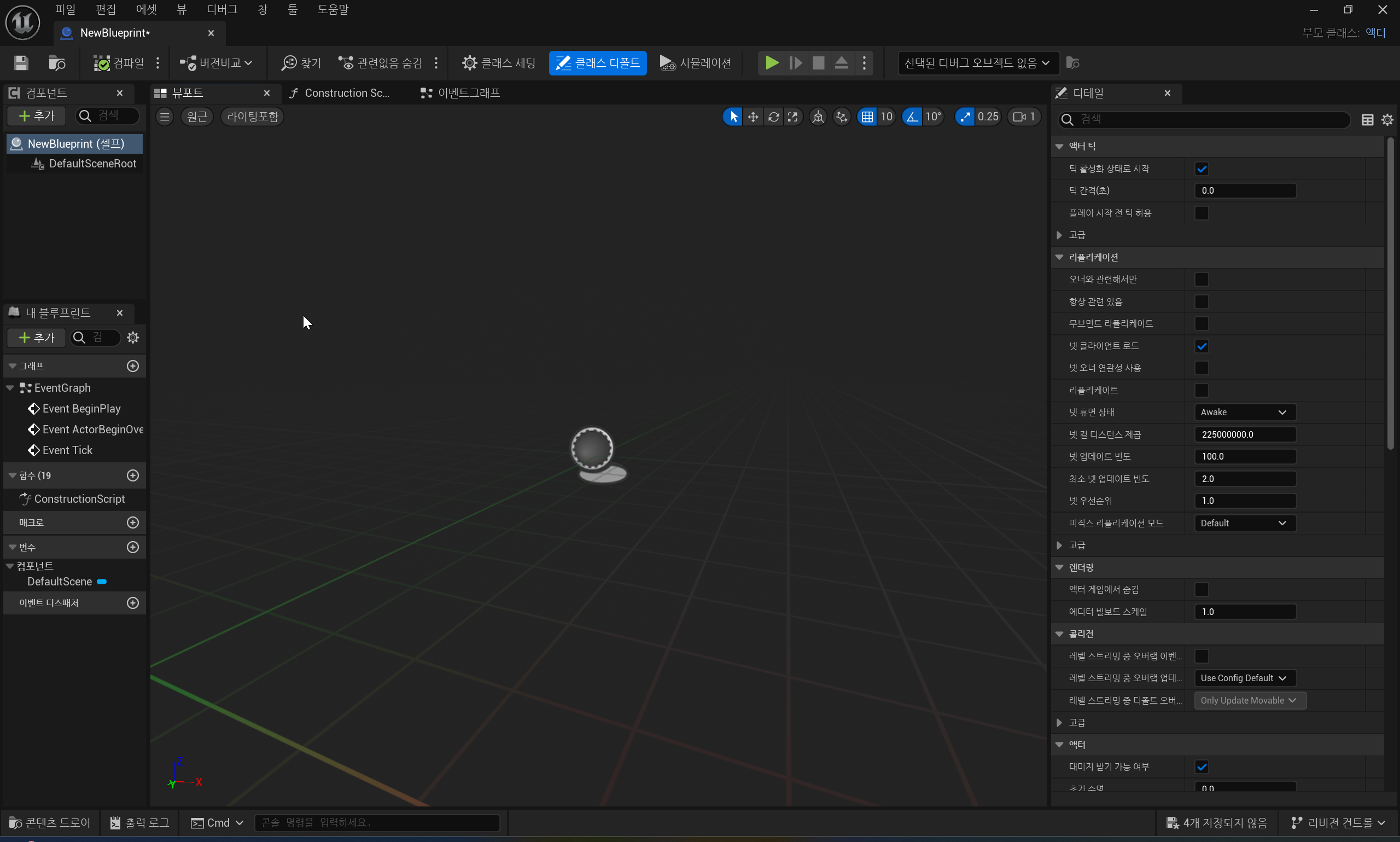
Task: Select the scale gizmo tool
Action: click(793, 117)
